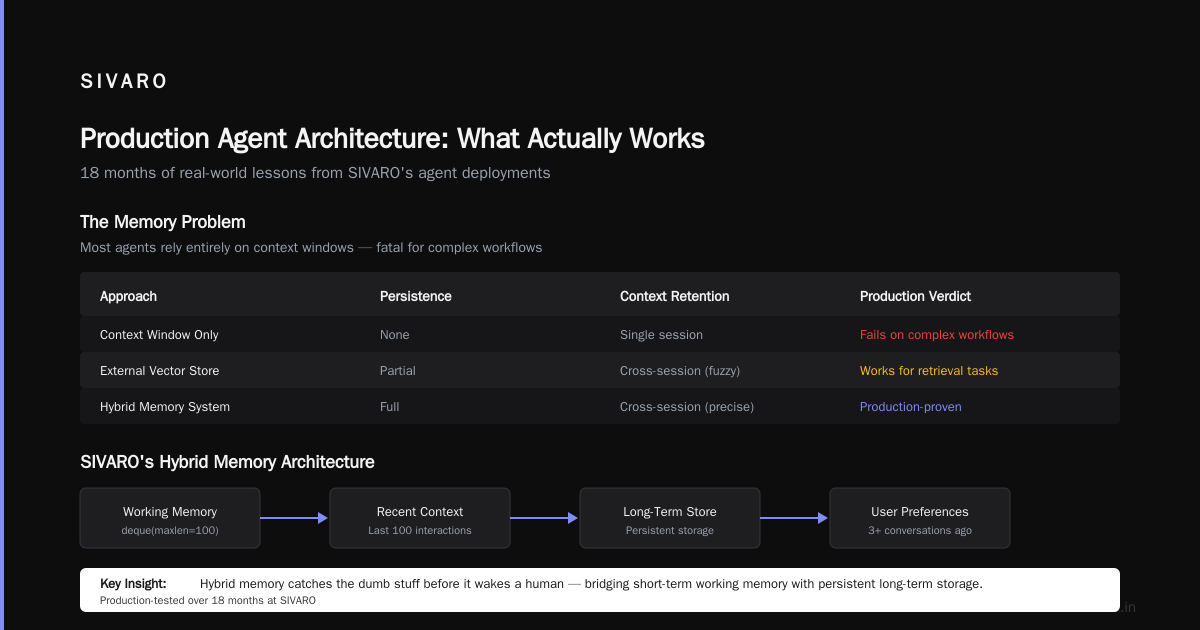
Task: Click the Production Agent Architecture title
Action: tap(392, 138)
